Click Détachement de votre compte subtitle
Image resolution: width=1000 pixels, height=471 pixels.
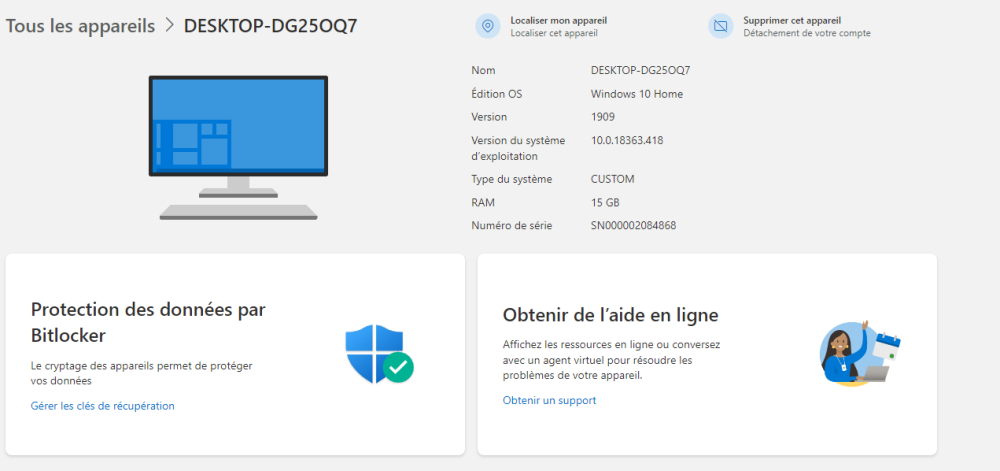(807, 33)
